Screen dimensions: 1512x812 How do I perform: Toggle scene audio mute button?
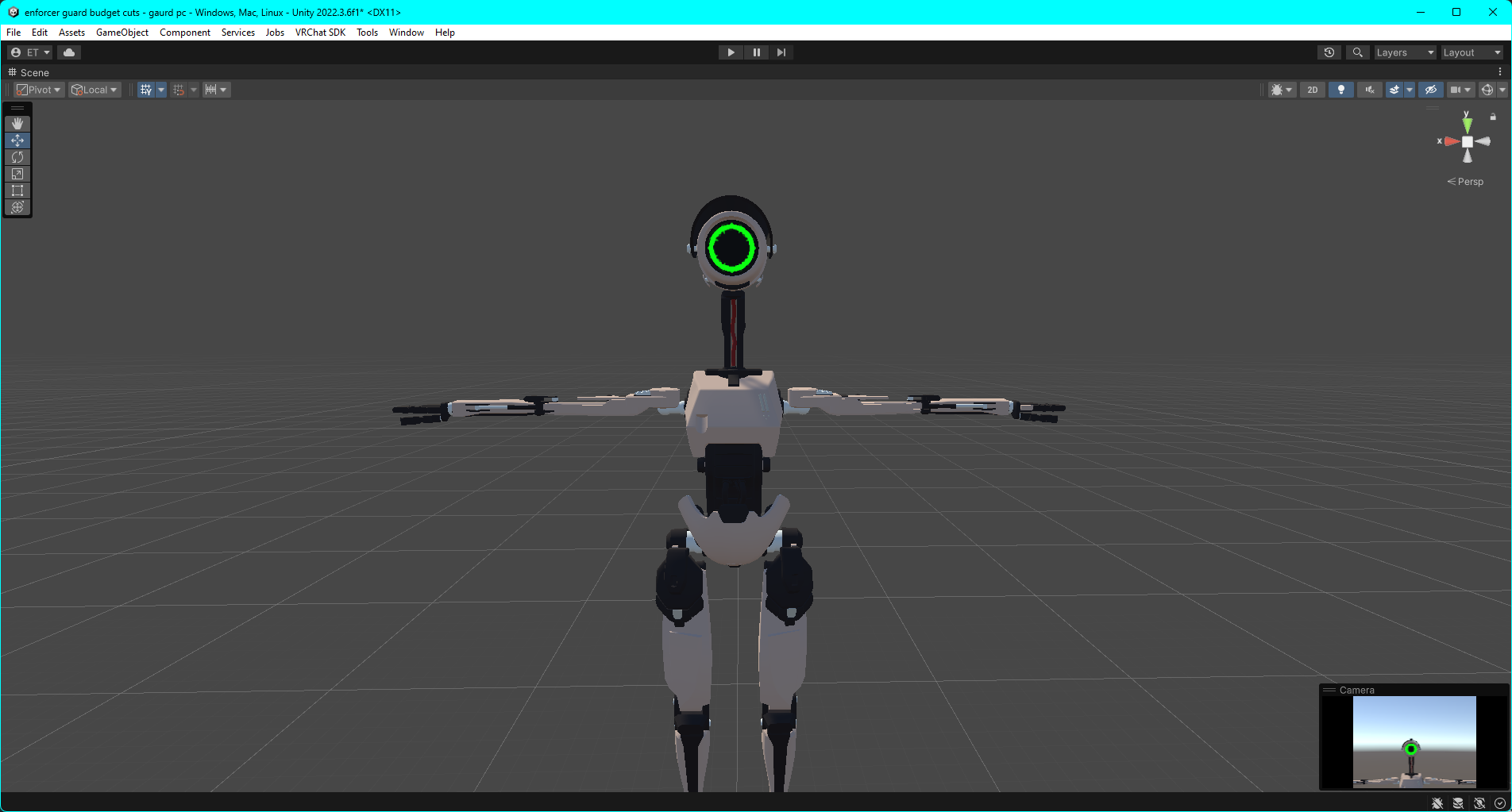tap(1370, 90)
